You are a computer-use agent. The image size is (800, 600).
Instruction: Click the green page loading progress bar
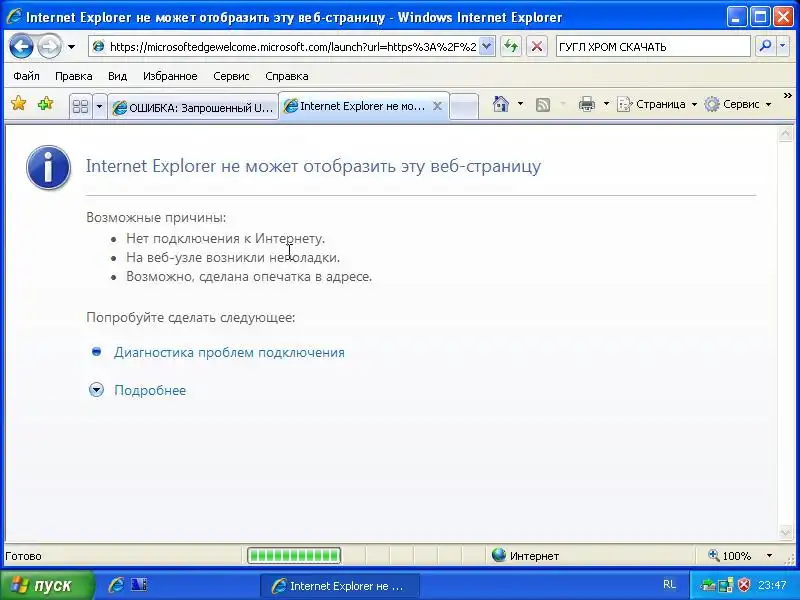pyautogui.click(x=294, y=555)
